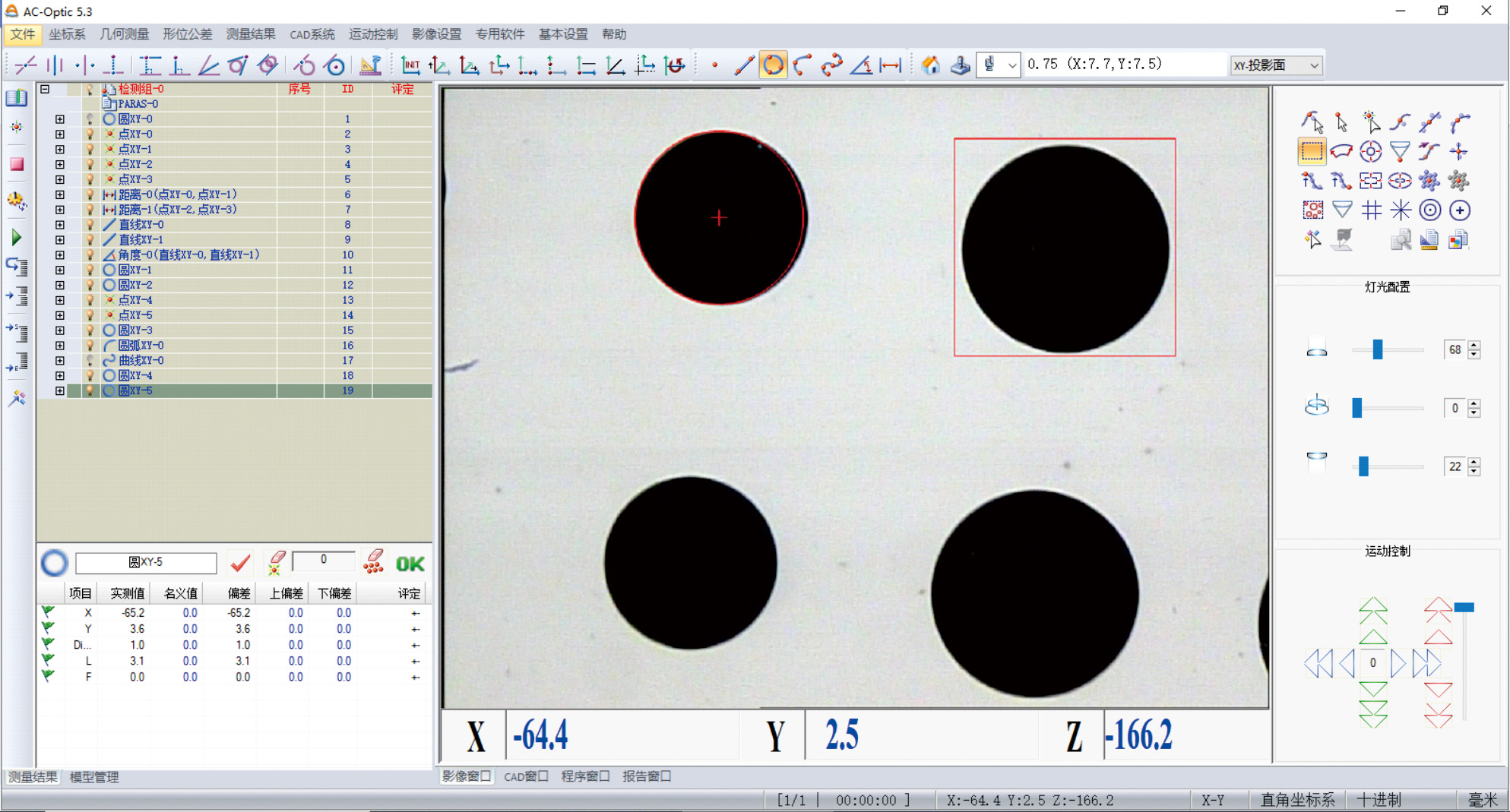Expand the 角度-0 tree node
The image size is (1510, 812).
tap(60, 255)
